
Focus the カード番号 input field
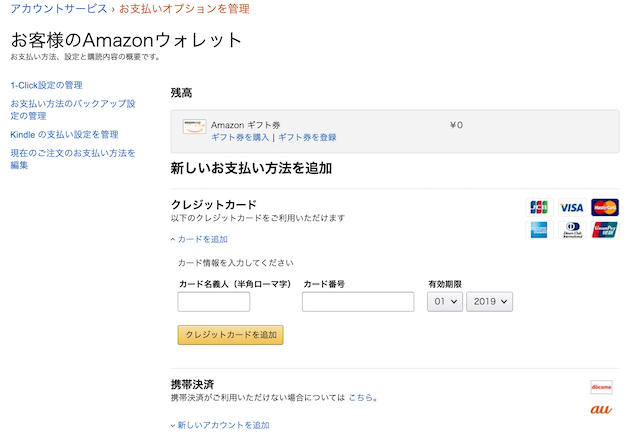[x=358, y=302]
